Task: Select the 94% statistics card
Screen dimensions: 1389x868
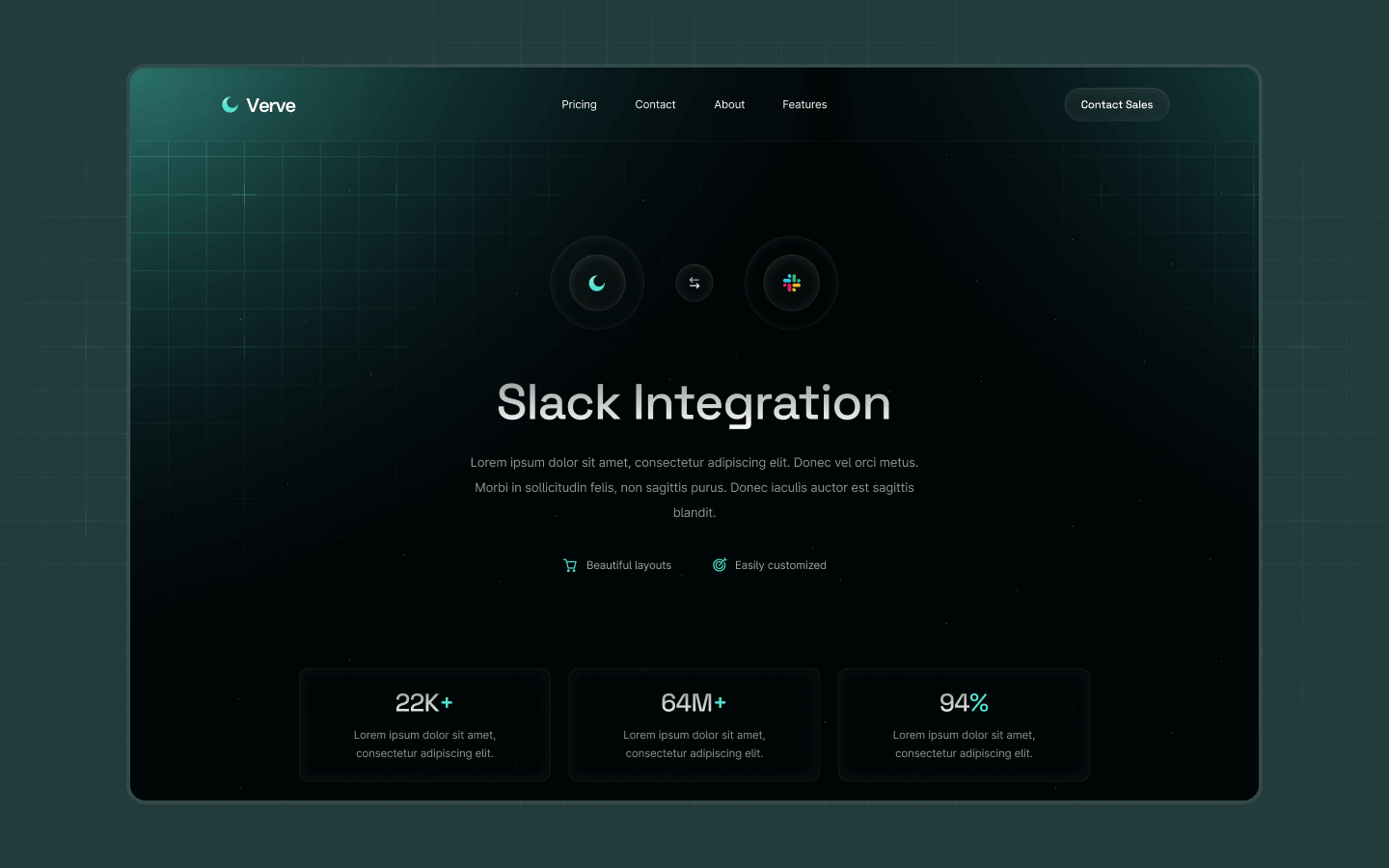Action: pyautogui.click(x=964, y=724)
